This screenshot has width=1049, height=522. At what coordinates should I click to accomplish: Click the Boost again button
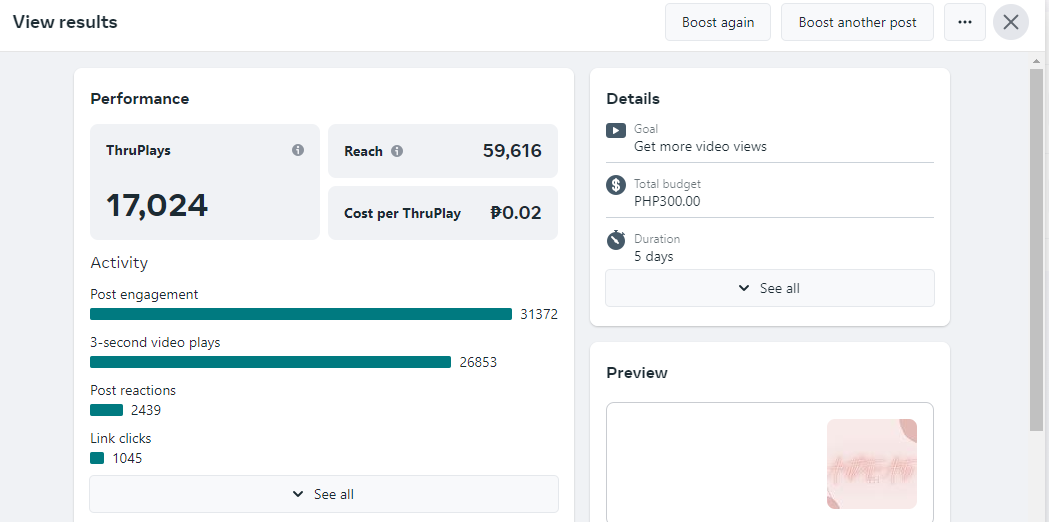coord(718,22)
